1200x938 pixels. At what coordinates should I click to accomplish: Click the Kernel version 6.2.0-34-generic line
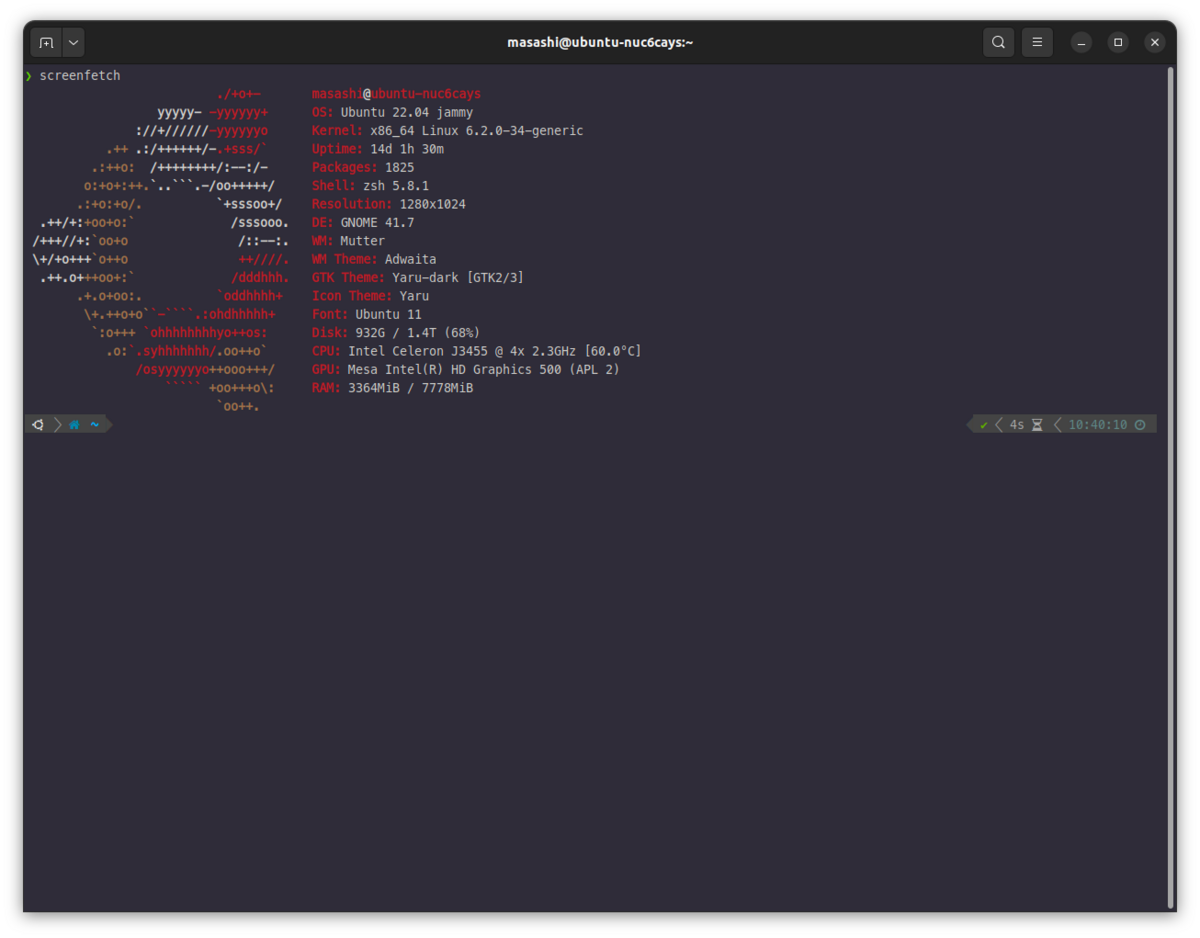(x=447, y=131)
